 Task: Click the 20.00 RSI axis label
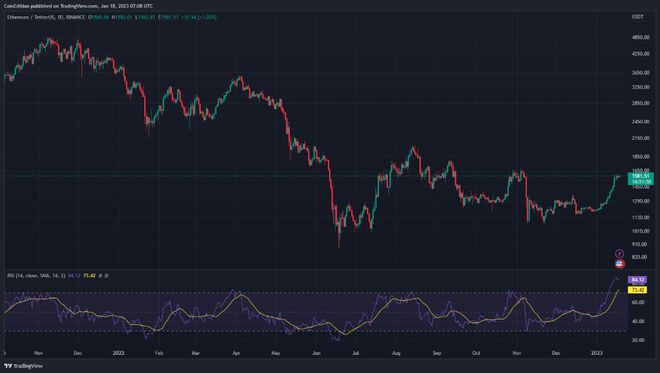pos(638,340)
